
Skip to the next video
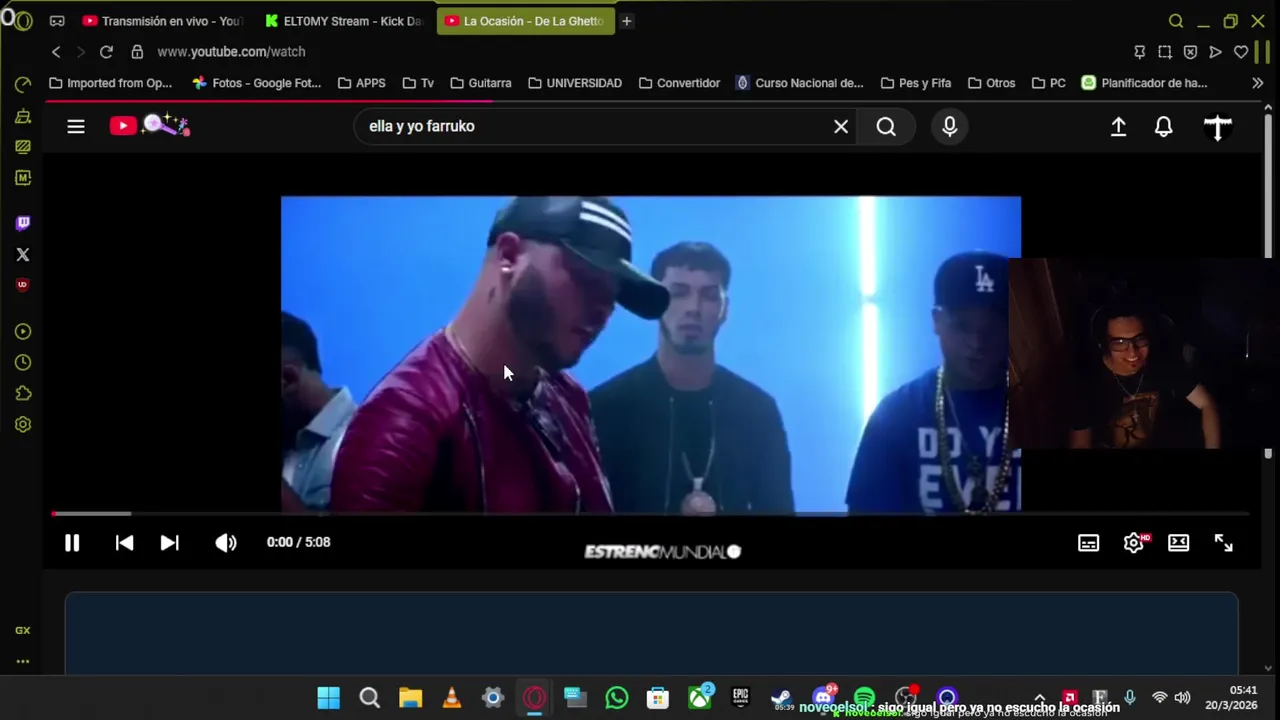point(169,542)
